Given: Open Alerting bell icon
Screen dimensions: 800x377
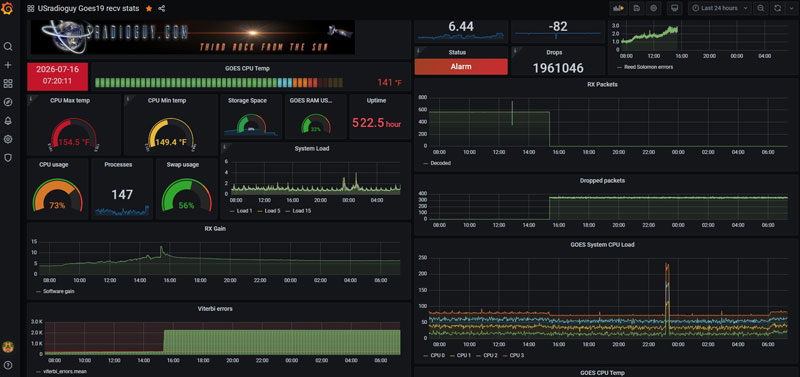Looking at the screenshot, I should pos(8,120).
